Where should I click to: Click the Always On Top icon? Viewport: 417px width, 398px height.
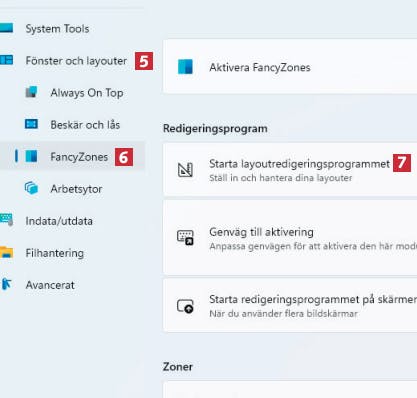(x=32, y=92)
